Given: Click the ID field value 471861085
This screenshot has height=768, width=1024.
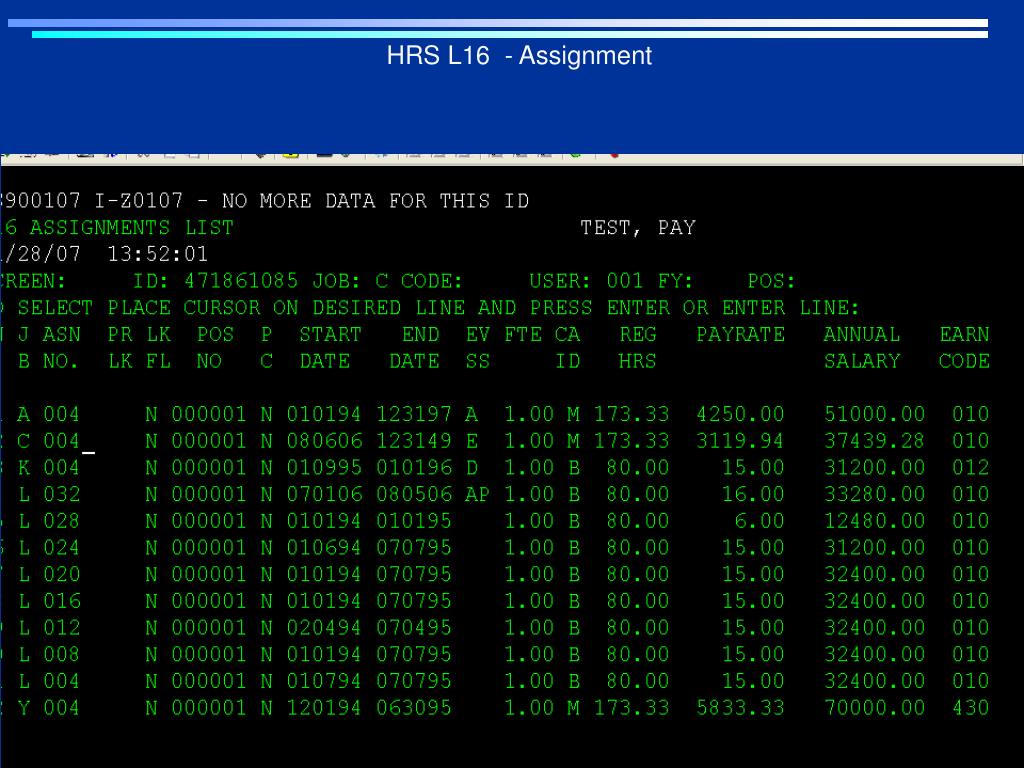Looking at the screenshot, I should point(241,281).
